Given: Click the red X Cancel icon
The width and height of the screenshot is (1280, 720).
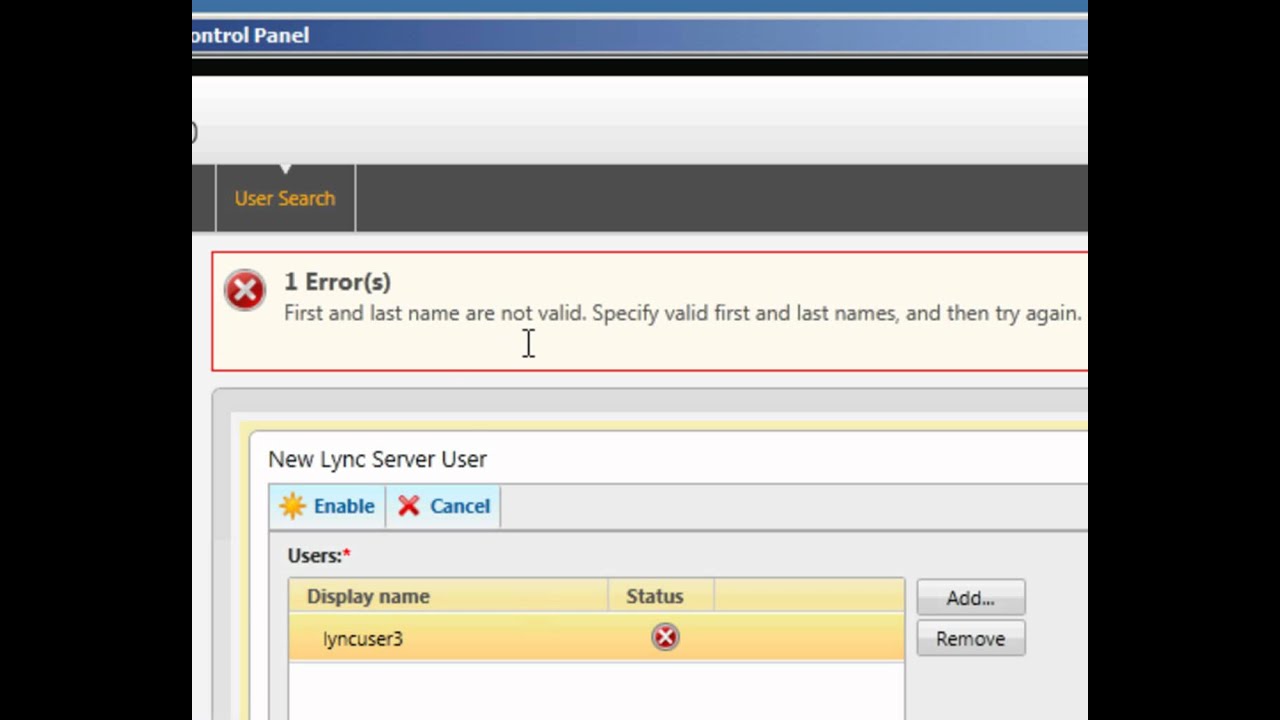Looking at the screenshot, I should (408, 506).
